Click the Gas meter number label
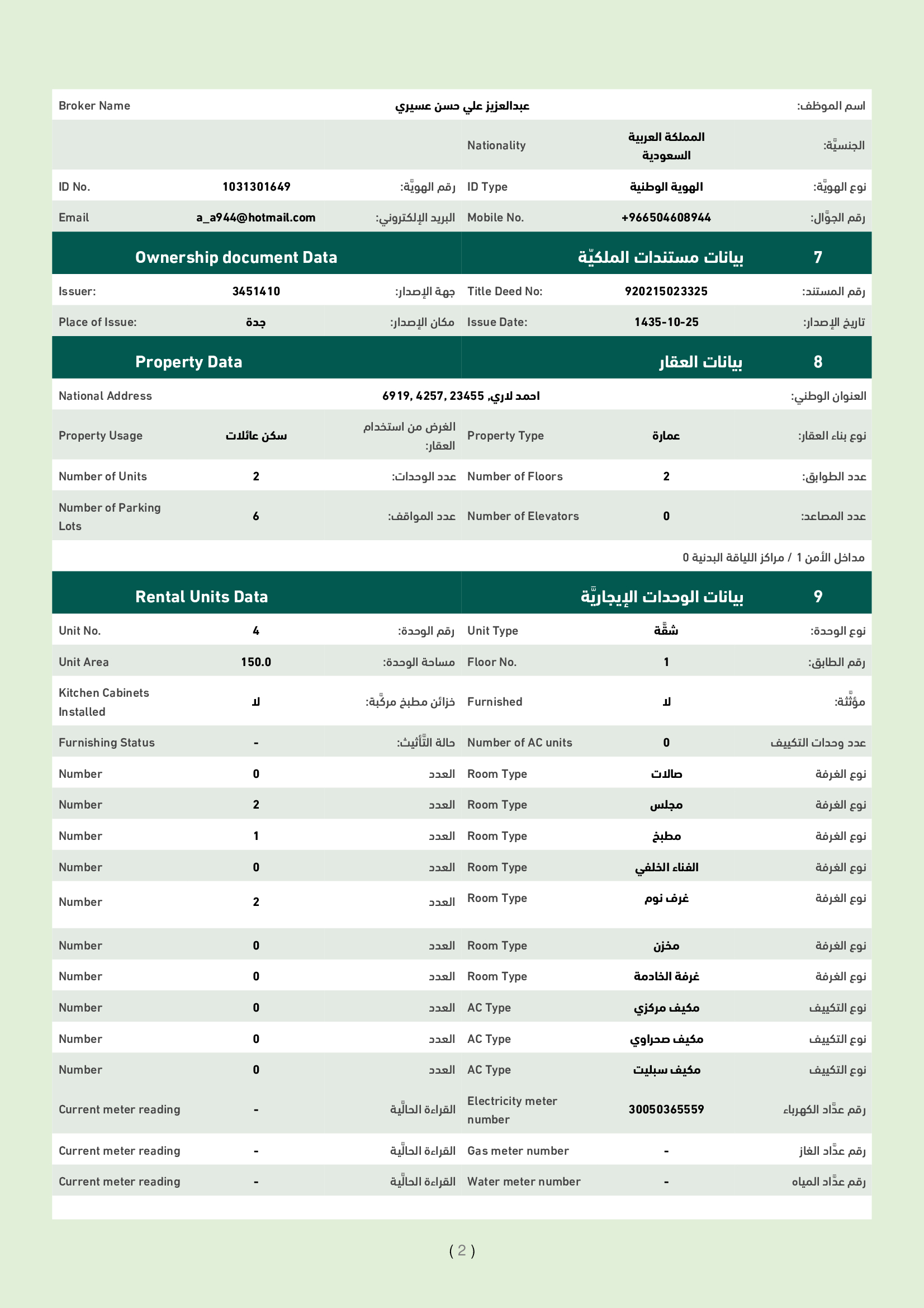The width and height of the screenshot is (924, 1308). pyautogui.click(x=518, y=1151)
